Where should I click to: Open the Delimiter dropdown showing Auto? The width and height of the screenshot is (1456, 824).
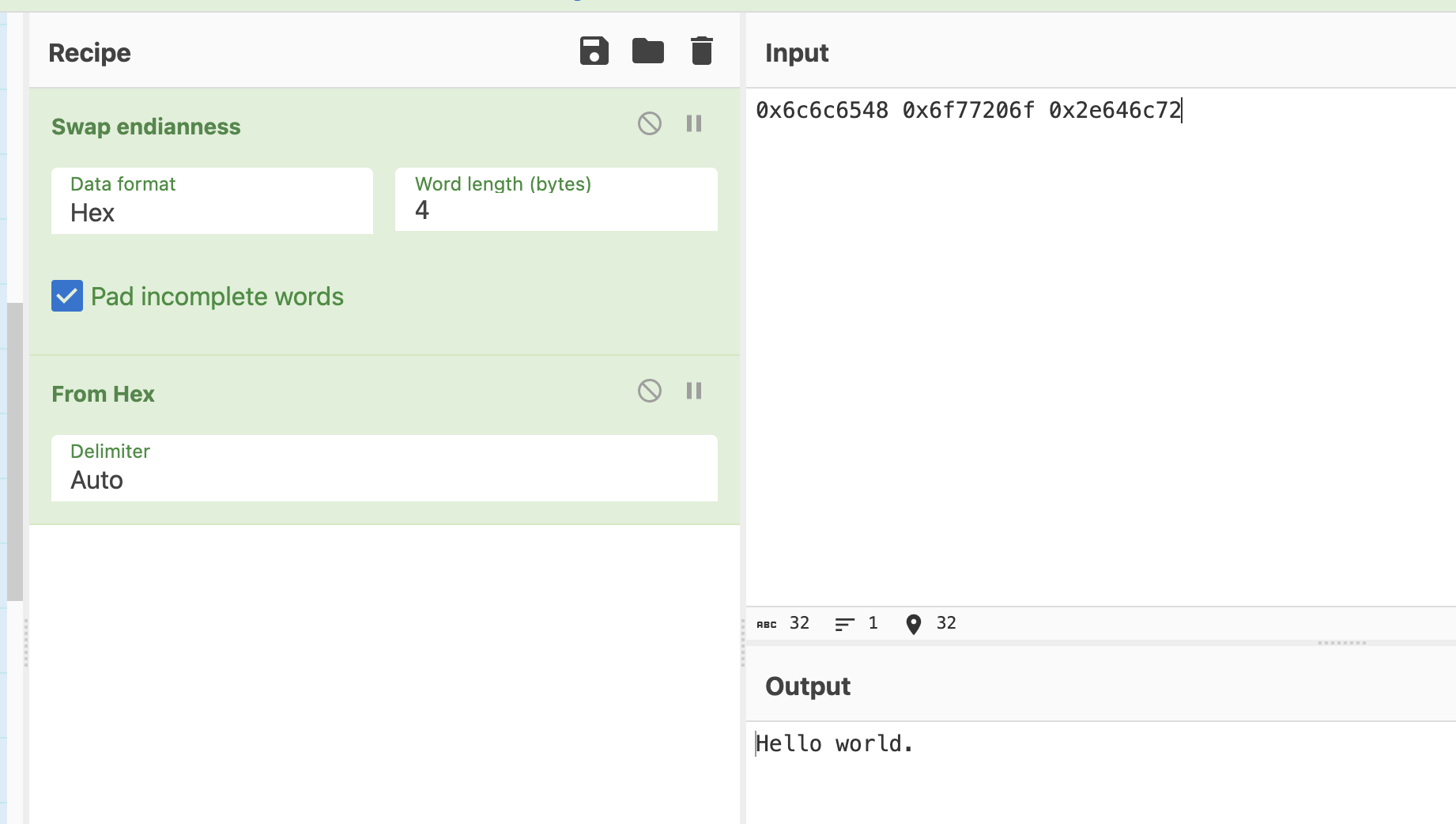click(384, 480)
